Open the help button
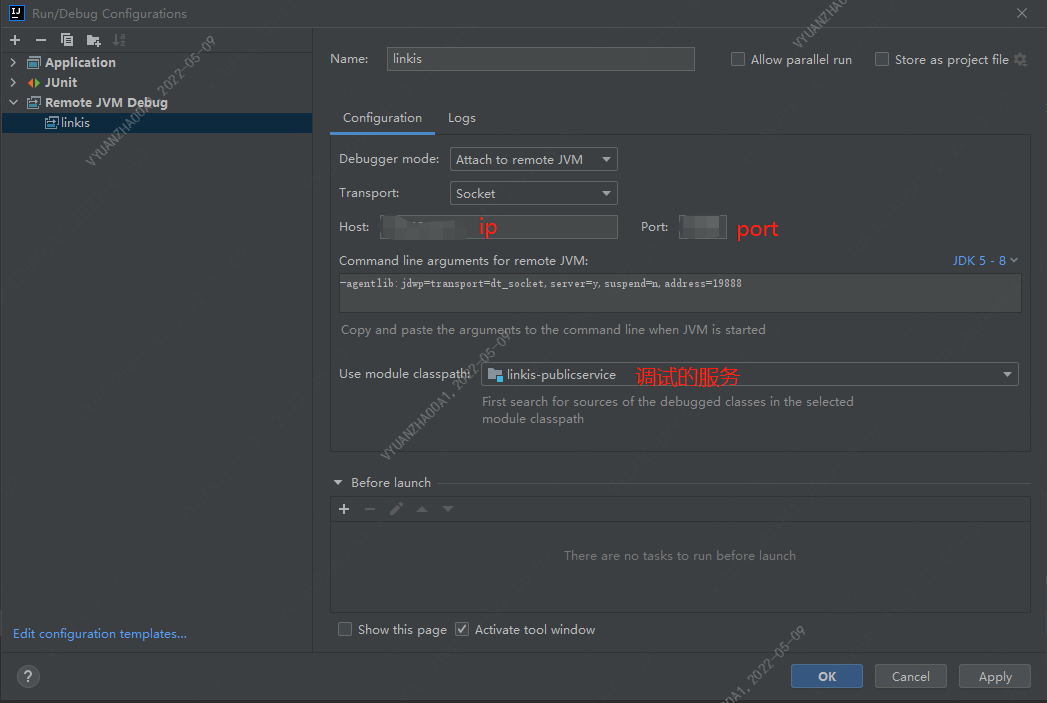This screenshot has height=703, width=1047. pos(27,676)
